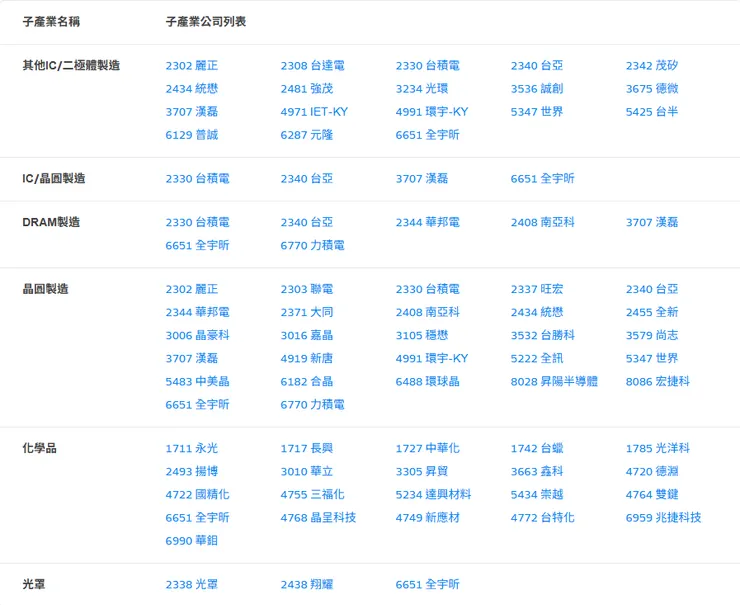The width and height of the screenshot is (740, 605).
Task: Select the 8086 宏捷科 link
Action: click(x=657, y=382)
